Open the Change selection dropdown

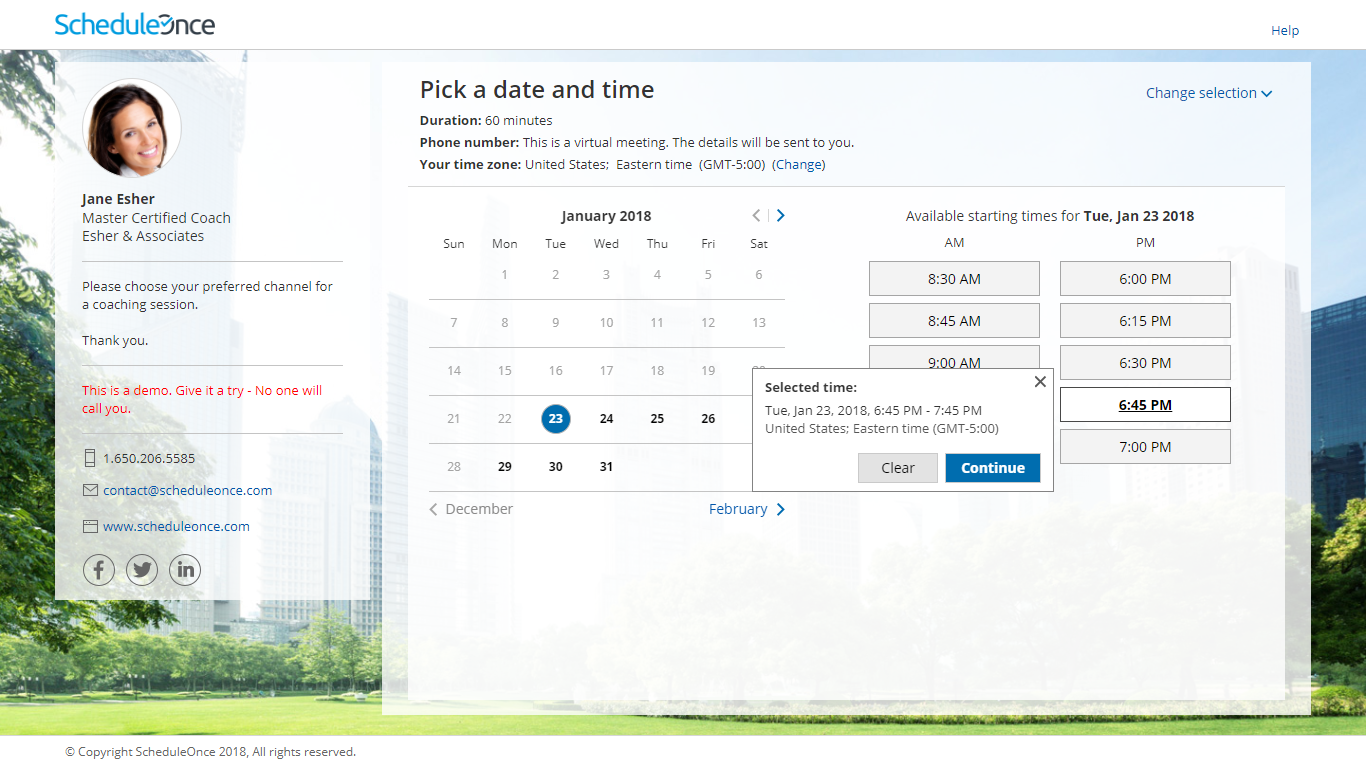coord(1208,92)
